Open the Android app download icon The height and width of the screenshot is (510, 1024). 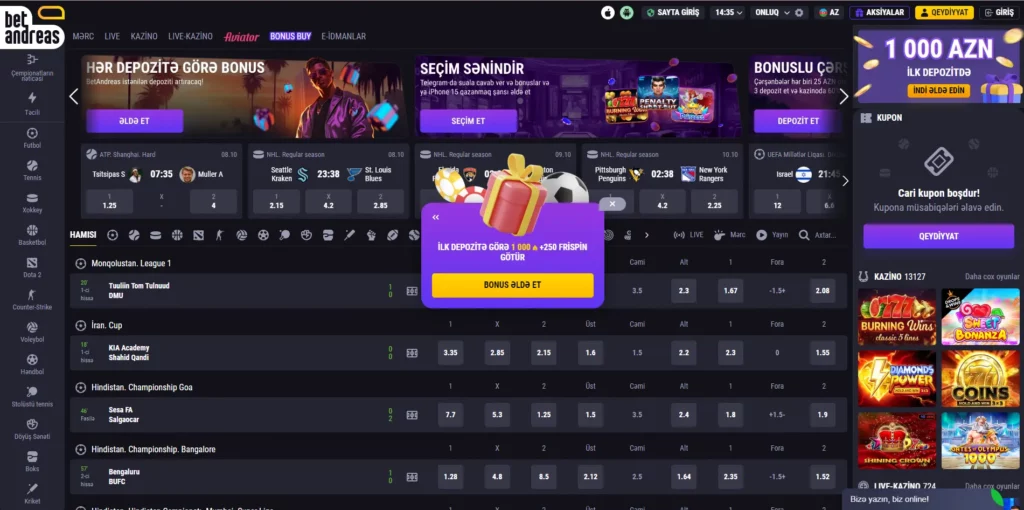tap(626, 12)
